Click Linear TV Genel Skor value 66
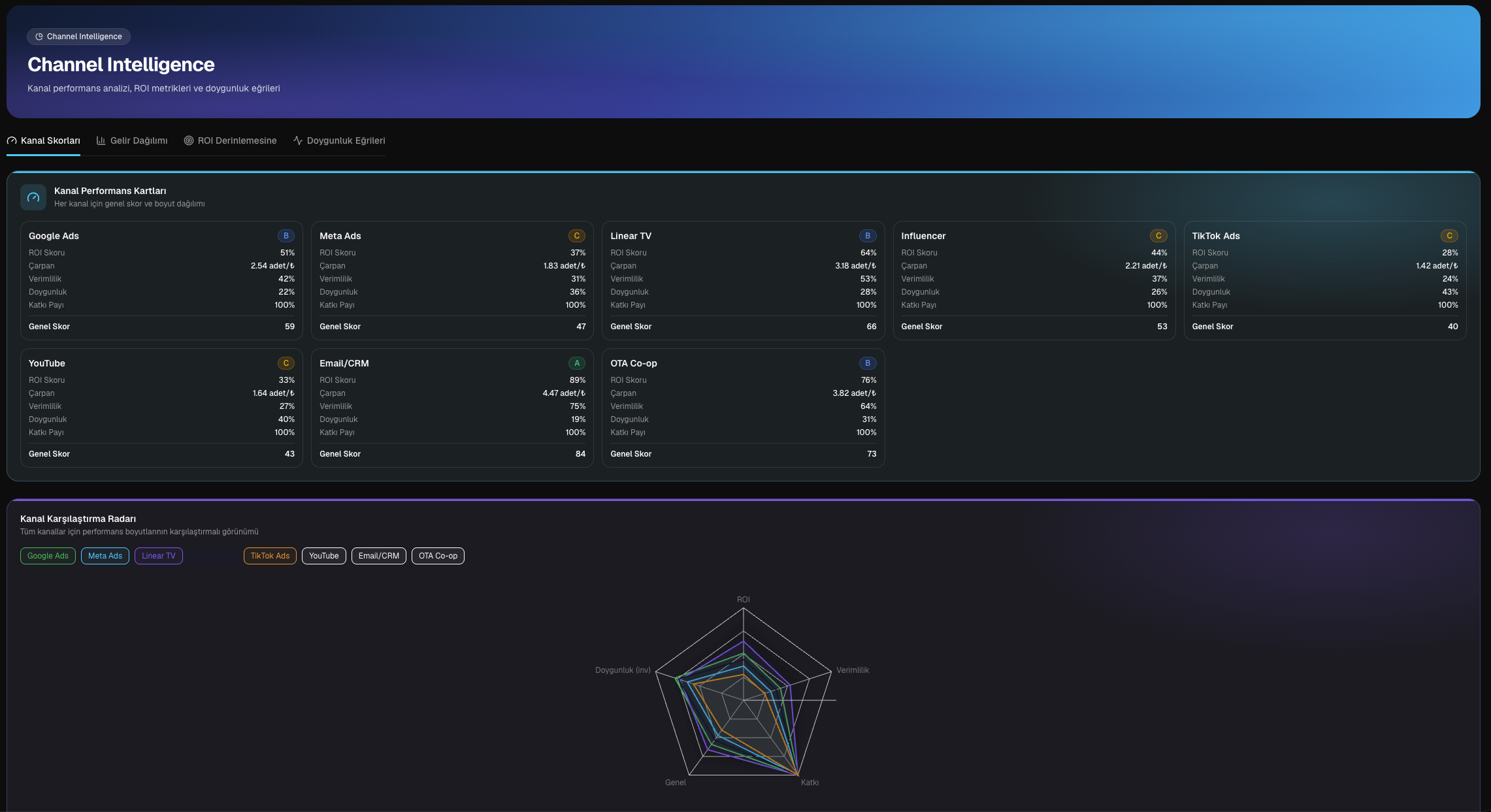1491x812 pixels. 872,327
